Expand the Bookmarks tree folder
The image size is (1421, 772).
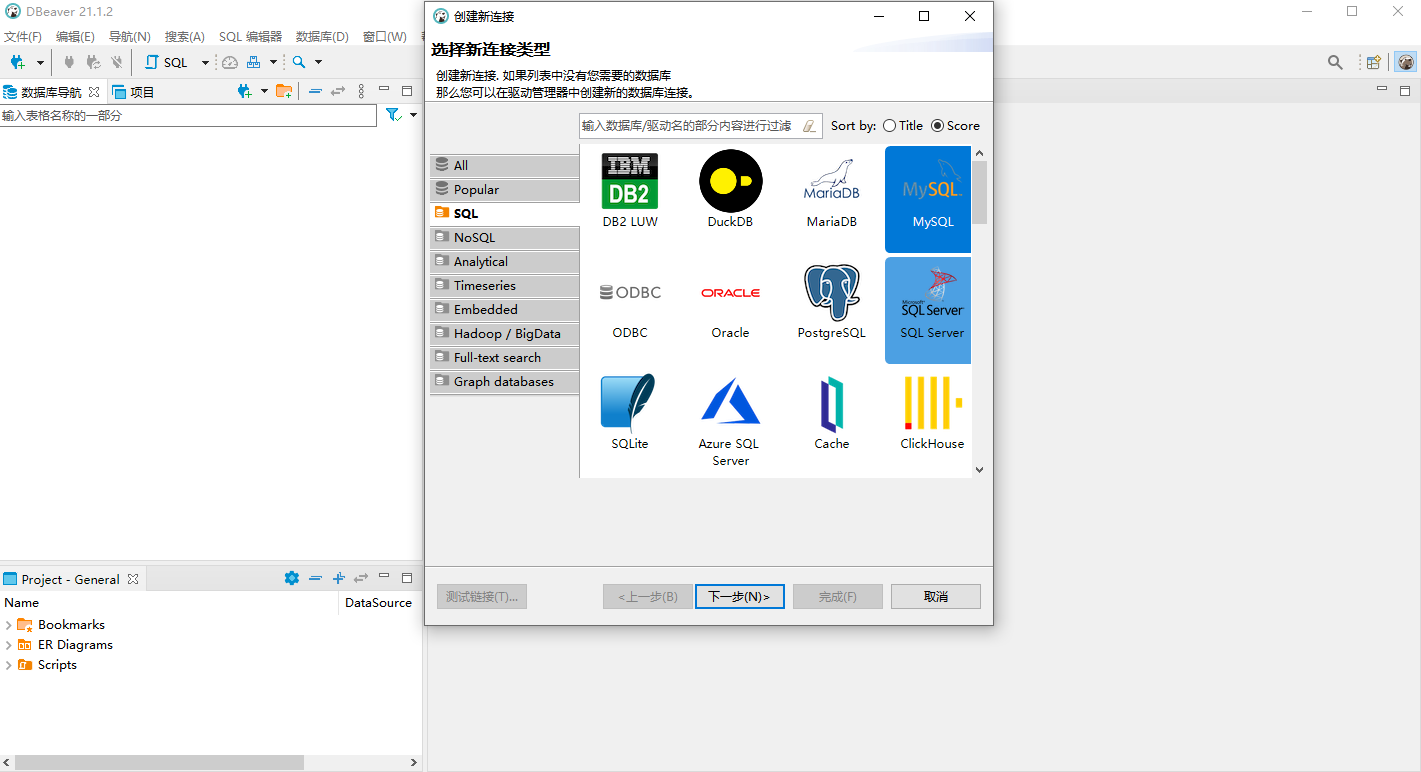pyautogui.click(x=9, y=625)
